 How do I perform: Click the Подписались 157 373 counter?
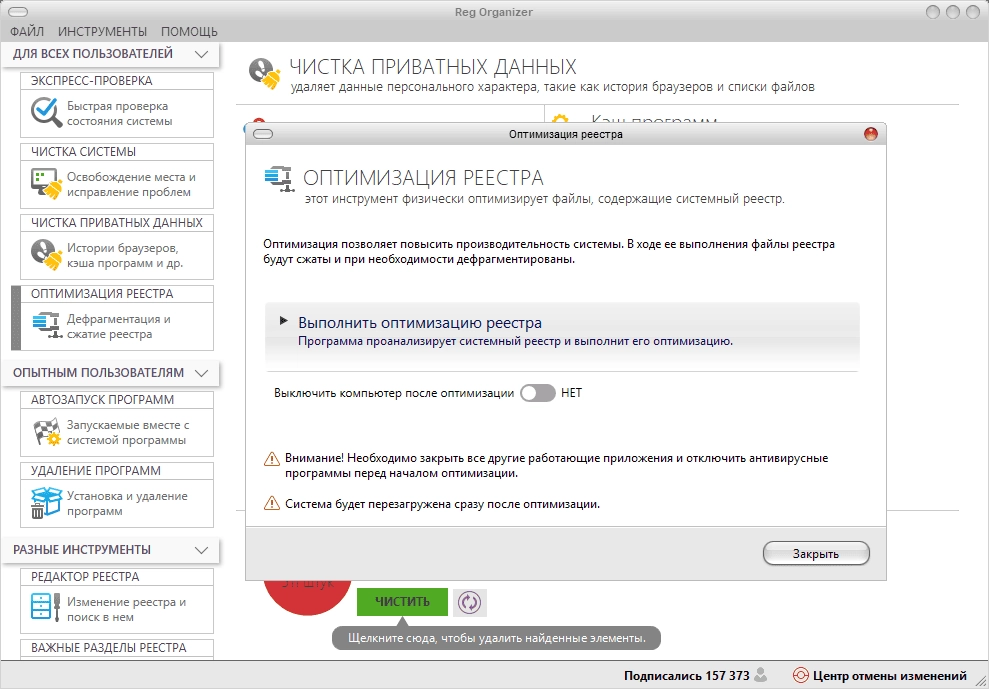[686, 676]
